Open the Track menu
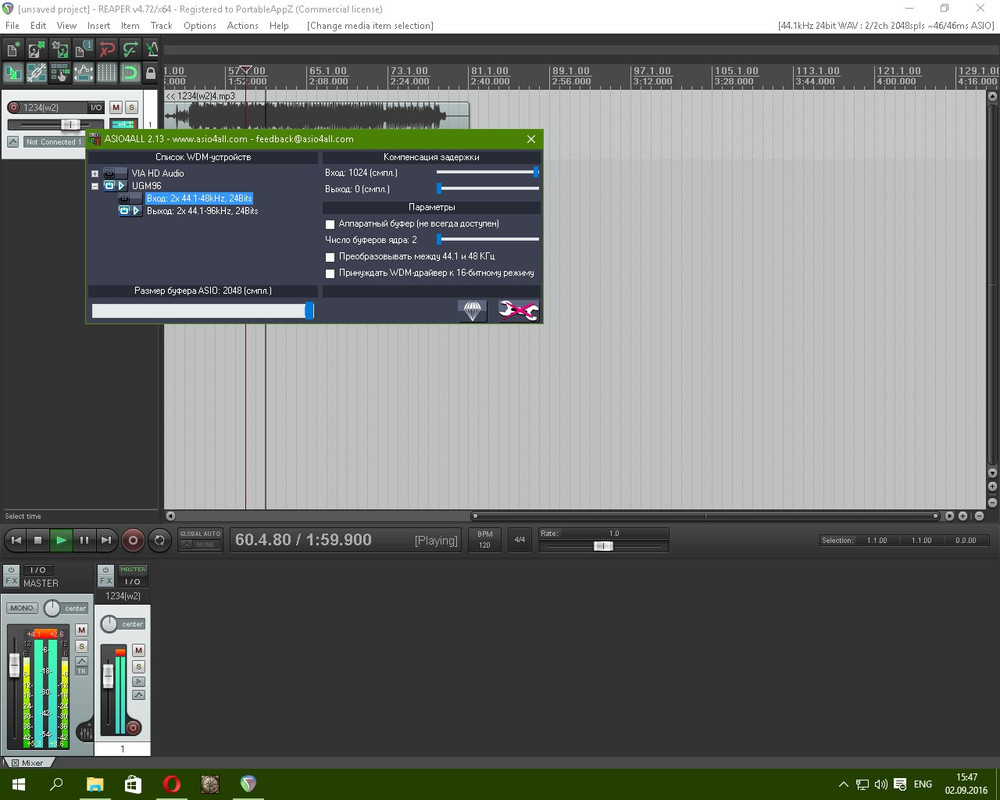 coord(161,26)
